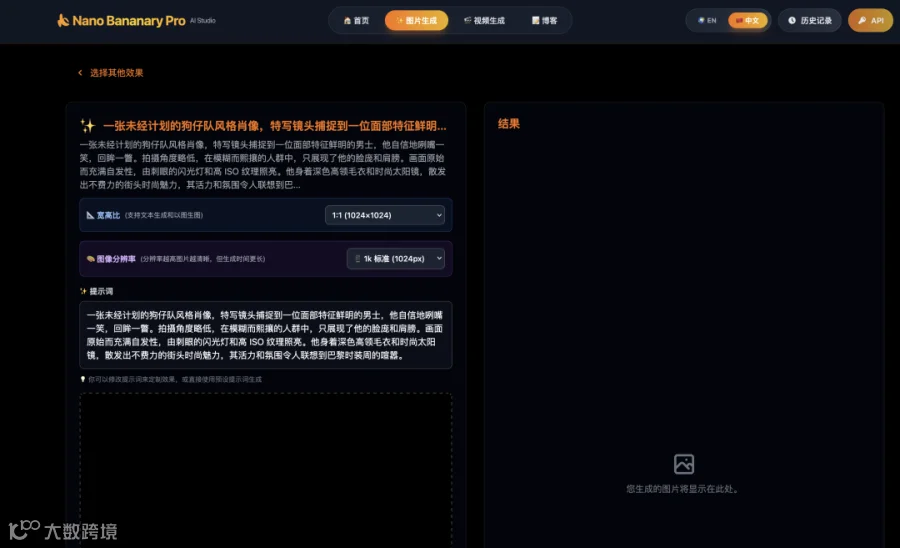This screenshot has width=900, height=548.
Task: Go to the 视频生成 video generation tab
Action: (x=484, y=20)
